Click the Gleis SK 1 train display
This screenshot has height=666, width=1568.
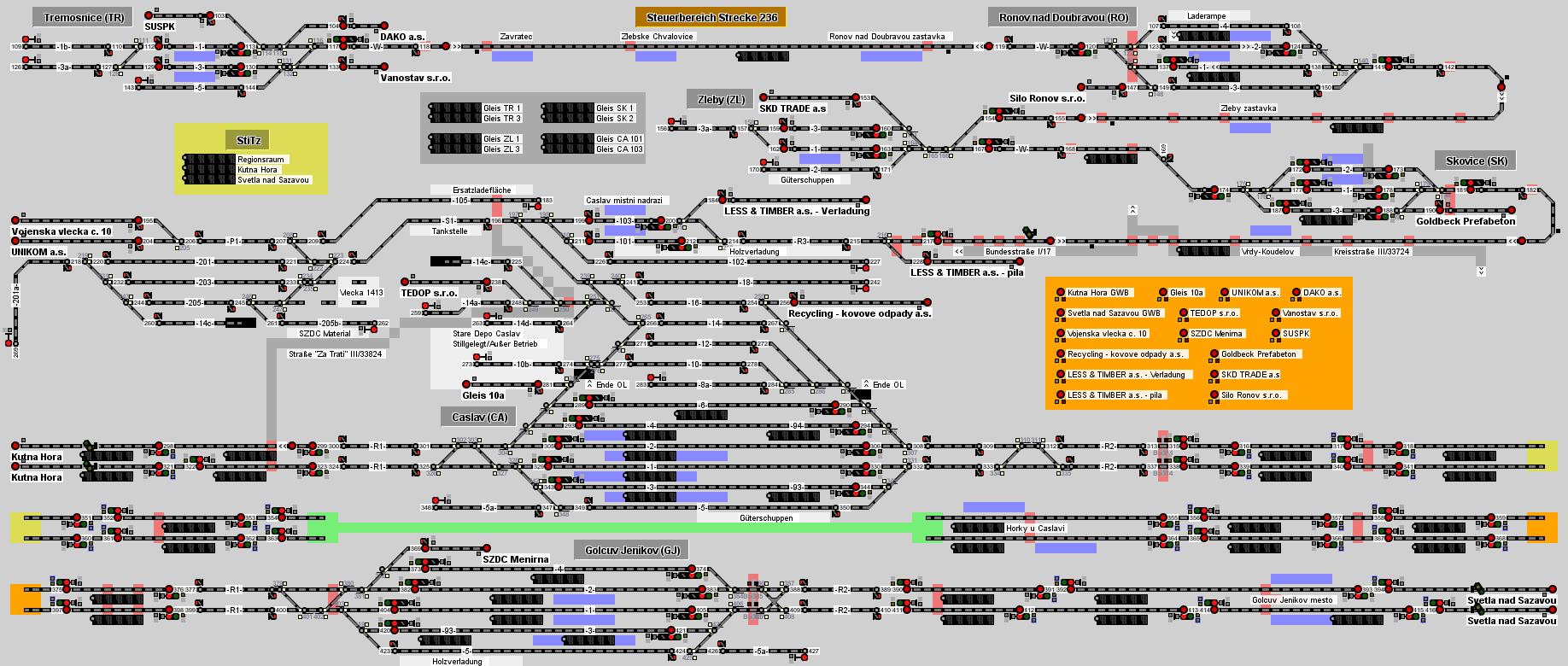point(567,108)
